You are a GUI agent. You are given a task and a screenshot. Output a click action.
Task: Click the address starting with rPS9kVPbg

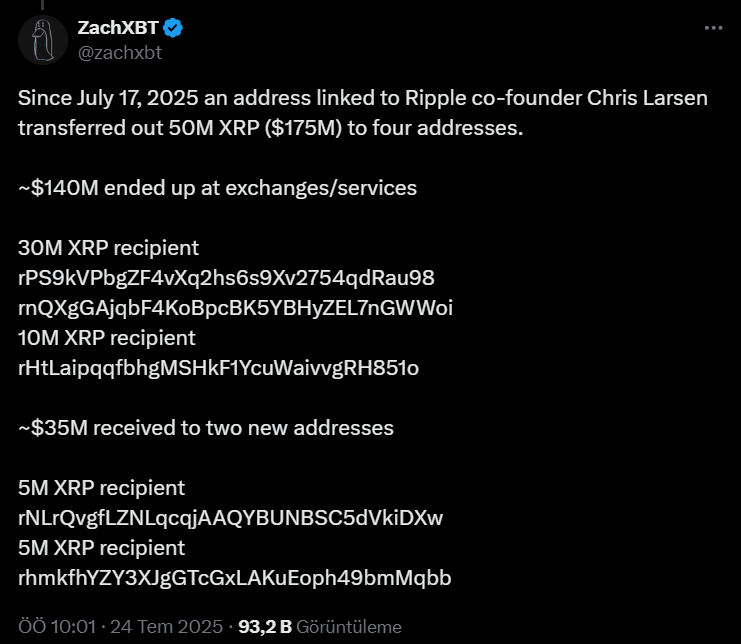pyautogui.click(x=226, y=277)
